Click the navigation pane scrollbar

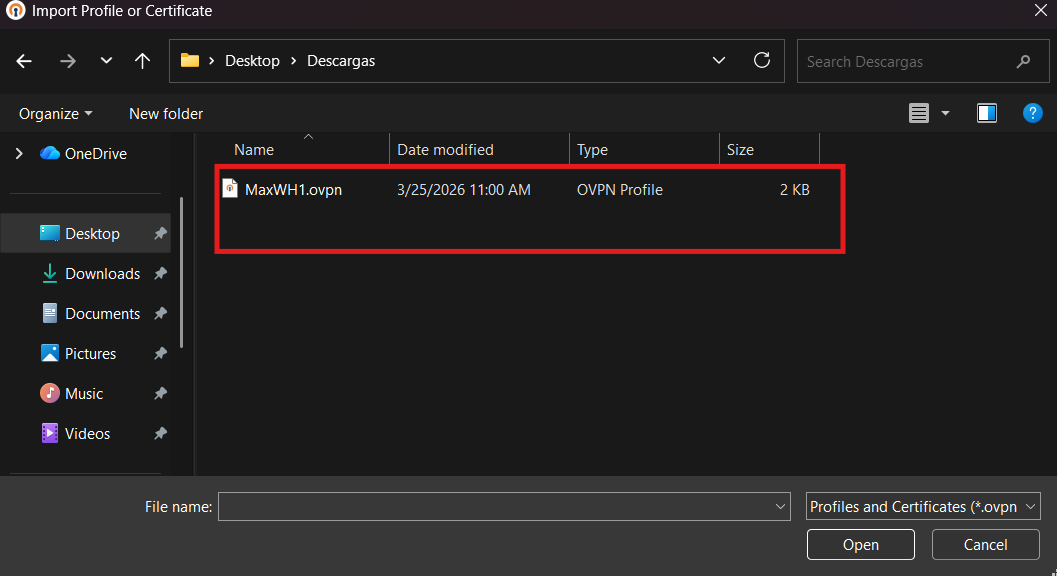[x=181, y=270]
